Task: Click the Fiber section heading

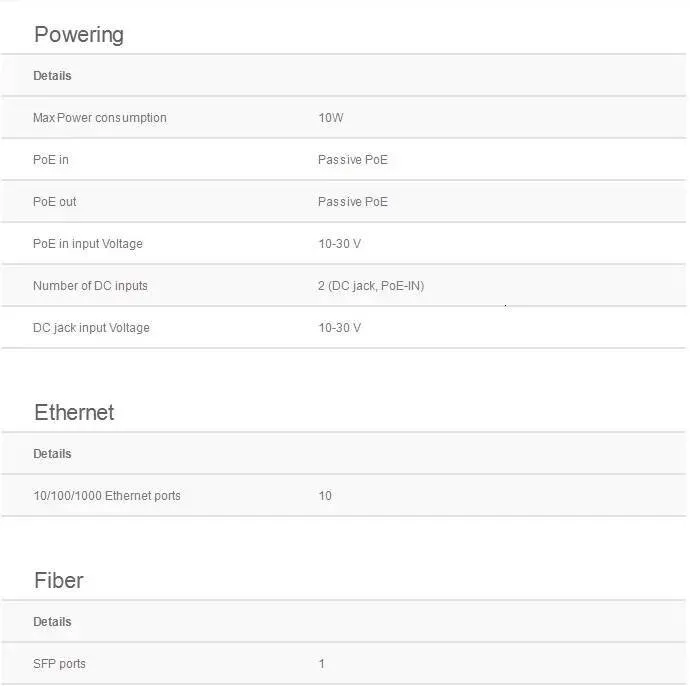Action: [x=59, y=581]
